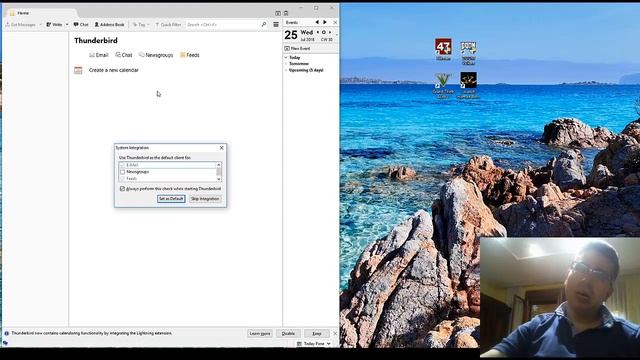Screen dimensions: 640x360
Task: Click the Skip Integration button
Action: [205, 199]
